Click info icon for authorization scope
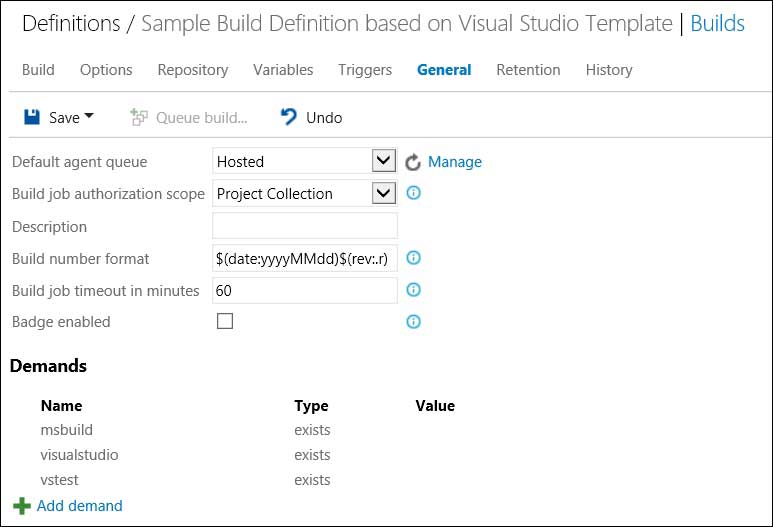 click(x=413, y=193)
